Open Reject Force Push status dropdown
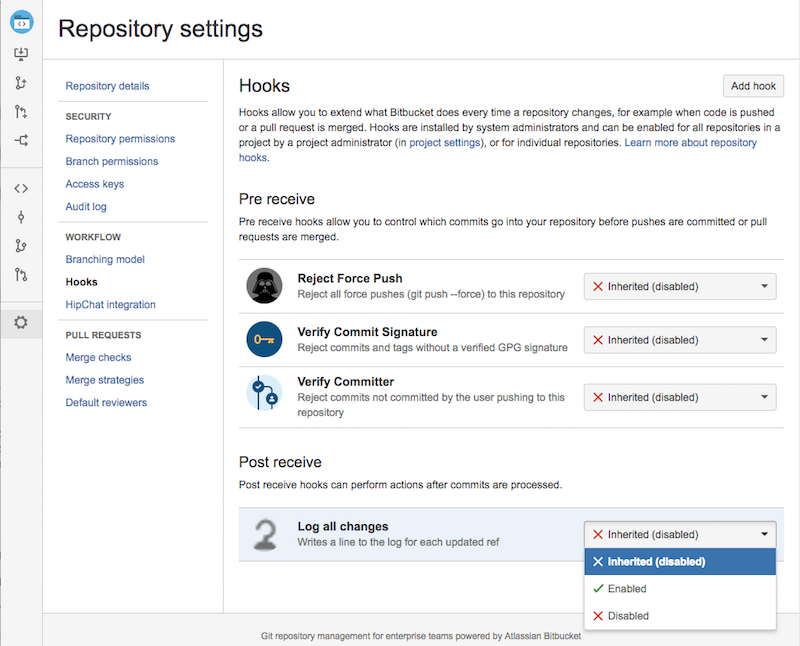Image resolution: width=800 pixels, height=646 pixels. point(680,287)
